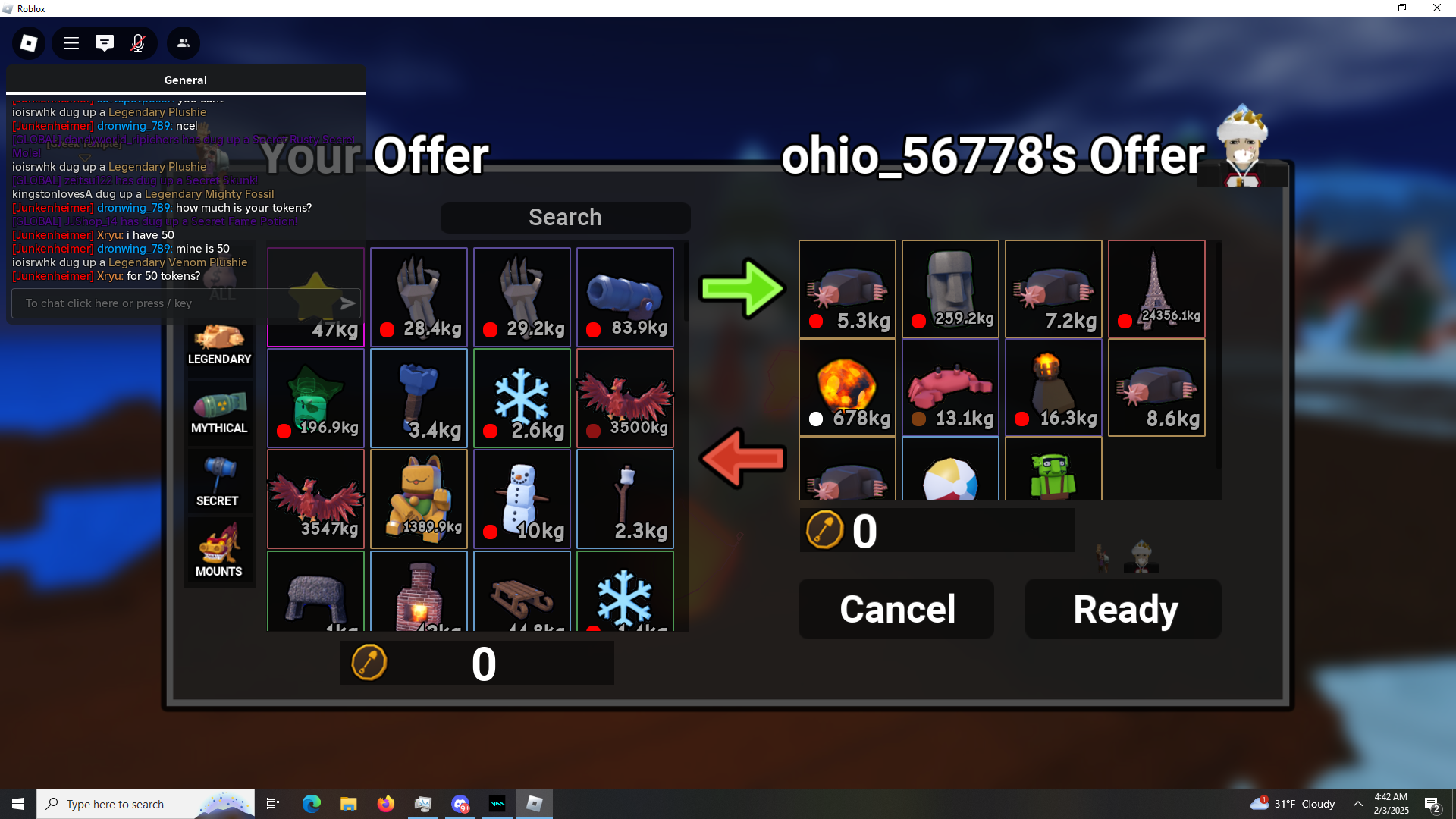Show hidden icons in system tray

pyautogui.click(x=1357, y=804)
